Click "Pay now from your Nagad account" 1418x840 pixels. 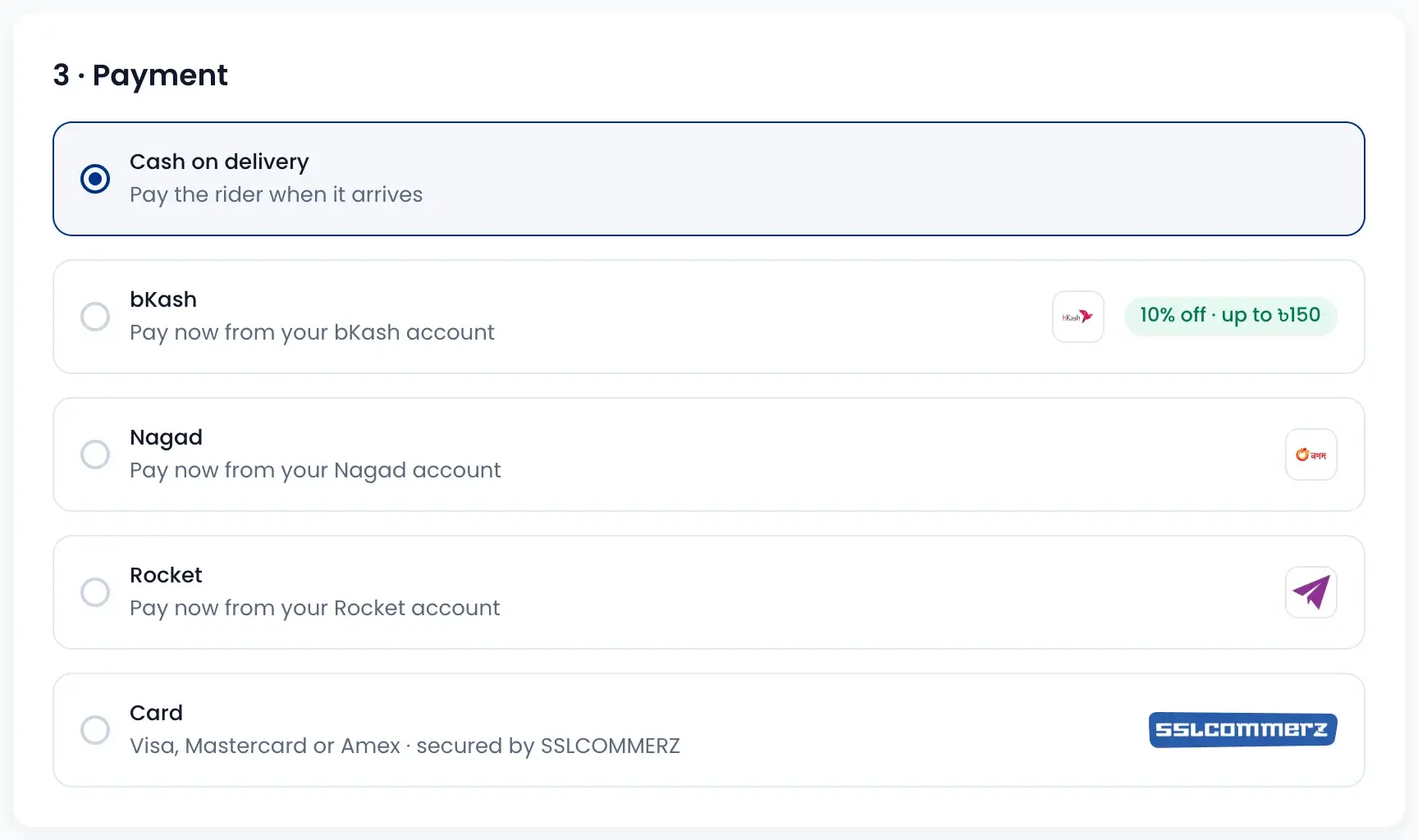pyautogui.click(x=315, y=470)
